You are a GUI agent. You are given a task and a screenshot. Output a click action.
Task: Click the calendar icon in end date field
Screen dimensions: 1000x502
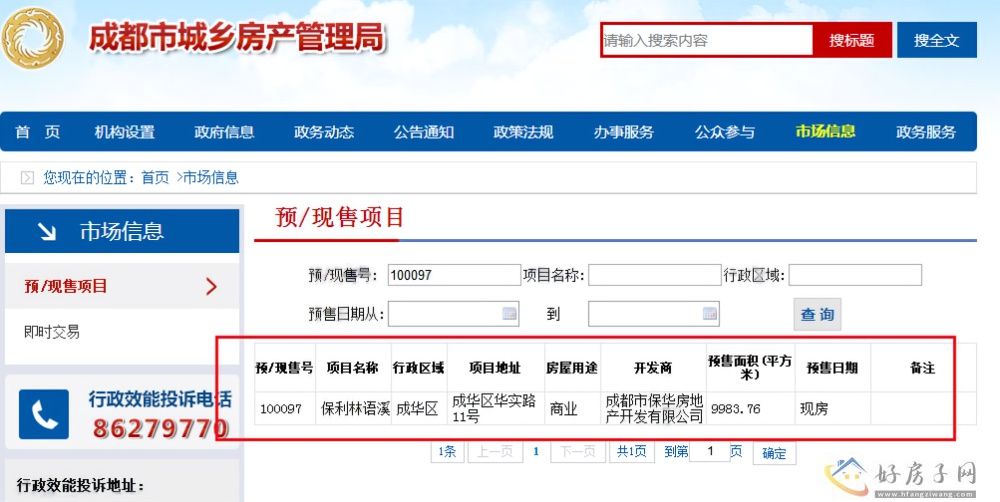coord(709,314)
